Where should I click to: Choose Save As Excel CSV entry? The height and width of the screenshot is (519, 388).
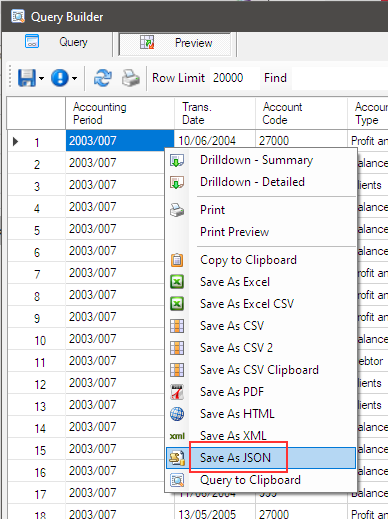pos(261,304)
